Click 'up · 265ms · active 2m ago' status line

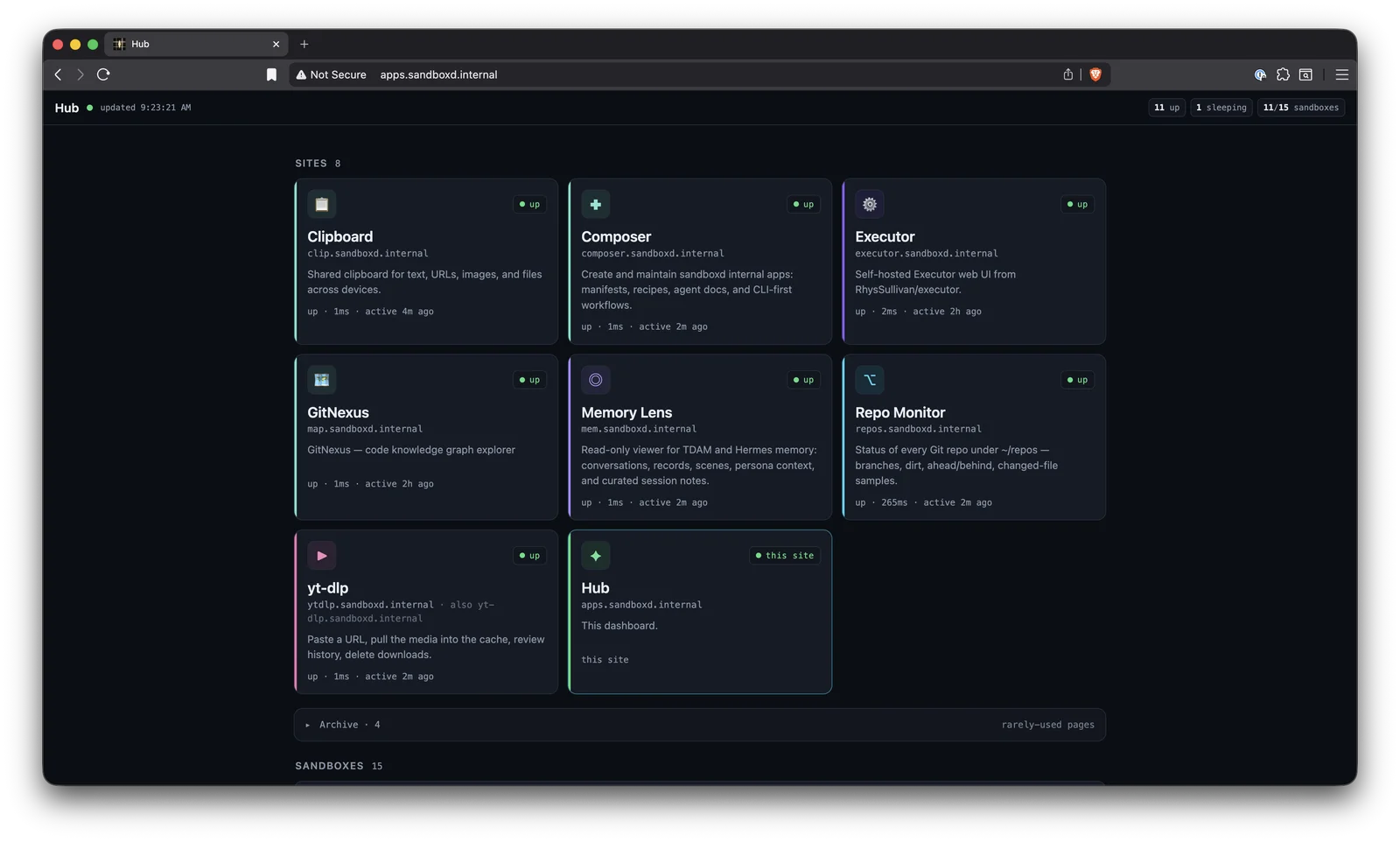tap(923, 502)
